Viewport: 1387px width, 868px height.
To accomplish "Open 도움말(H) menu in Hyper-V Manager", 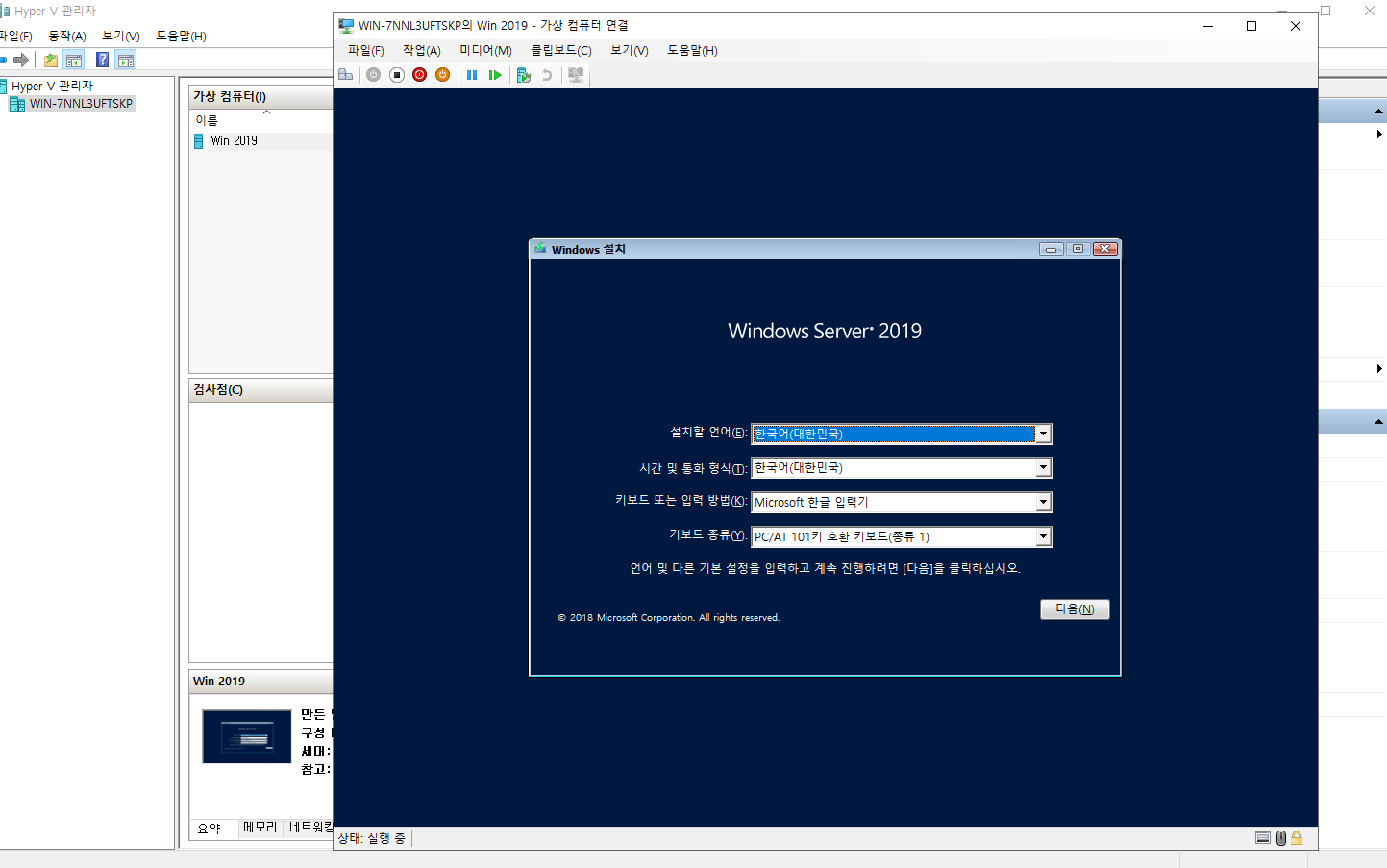I will click(x=181, y=36).
